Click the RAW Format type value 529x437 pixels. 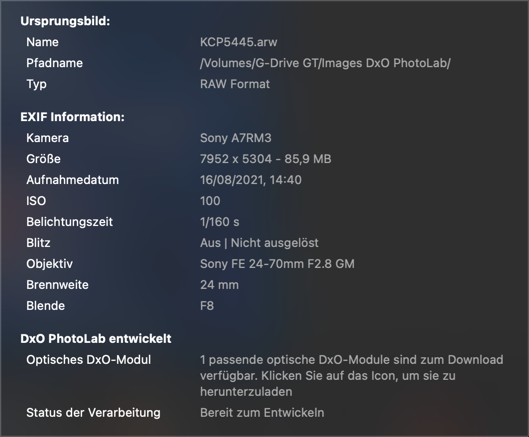[x=235, y=84]
